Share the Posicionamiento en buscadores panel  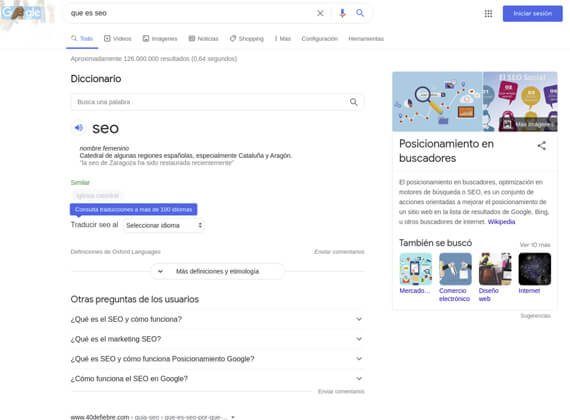541,146
